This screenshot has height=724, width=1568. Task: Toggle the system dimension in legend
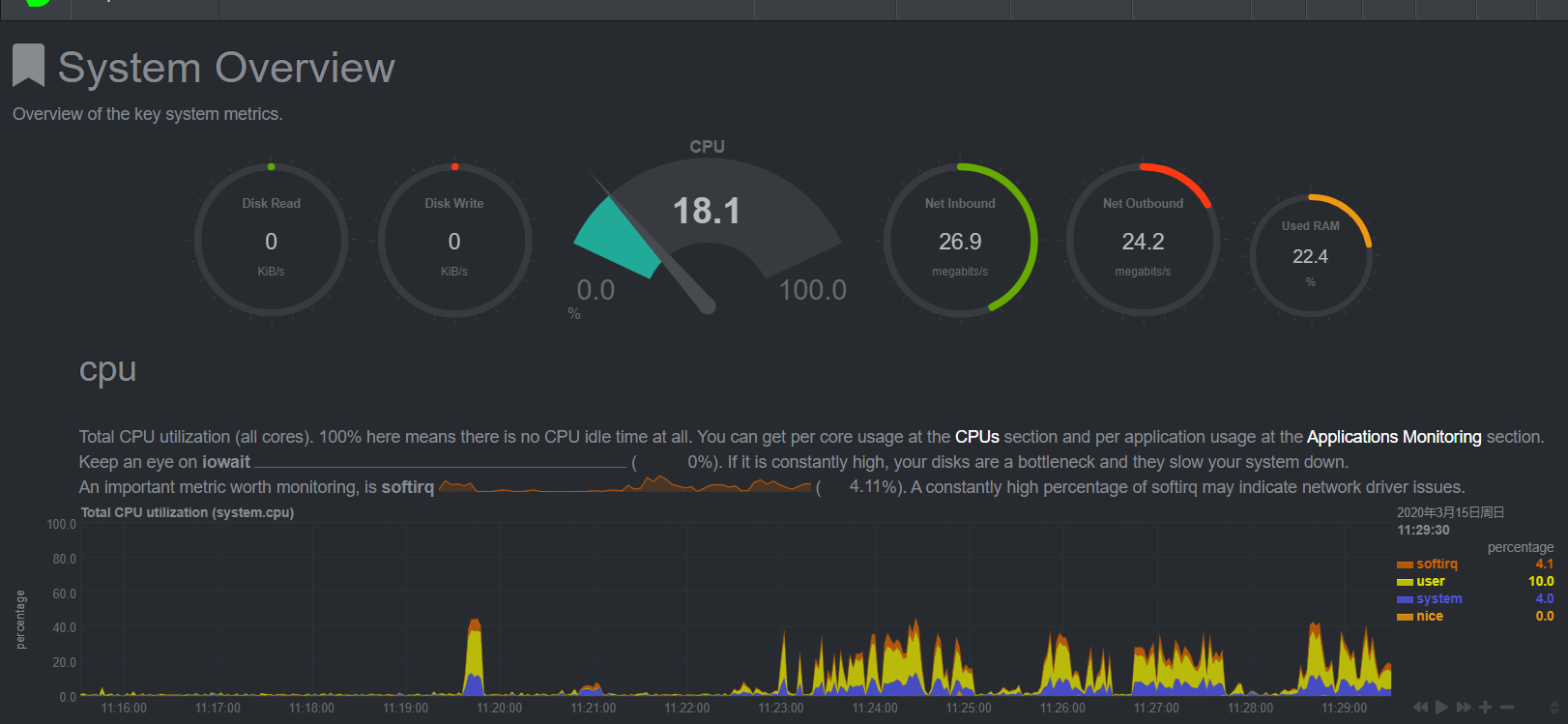click(1439, 599)
